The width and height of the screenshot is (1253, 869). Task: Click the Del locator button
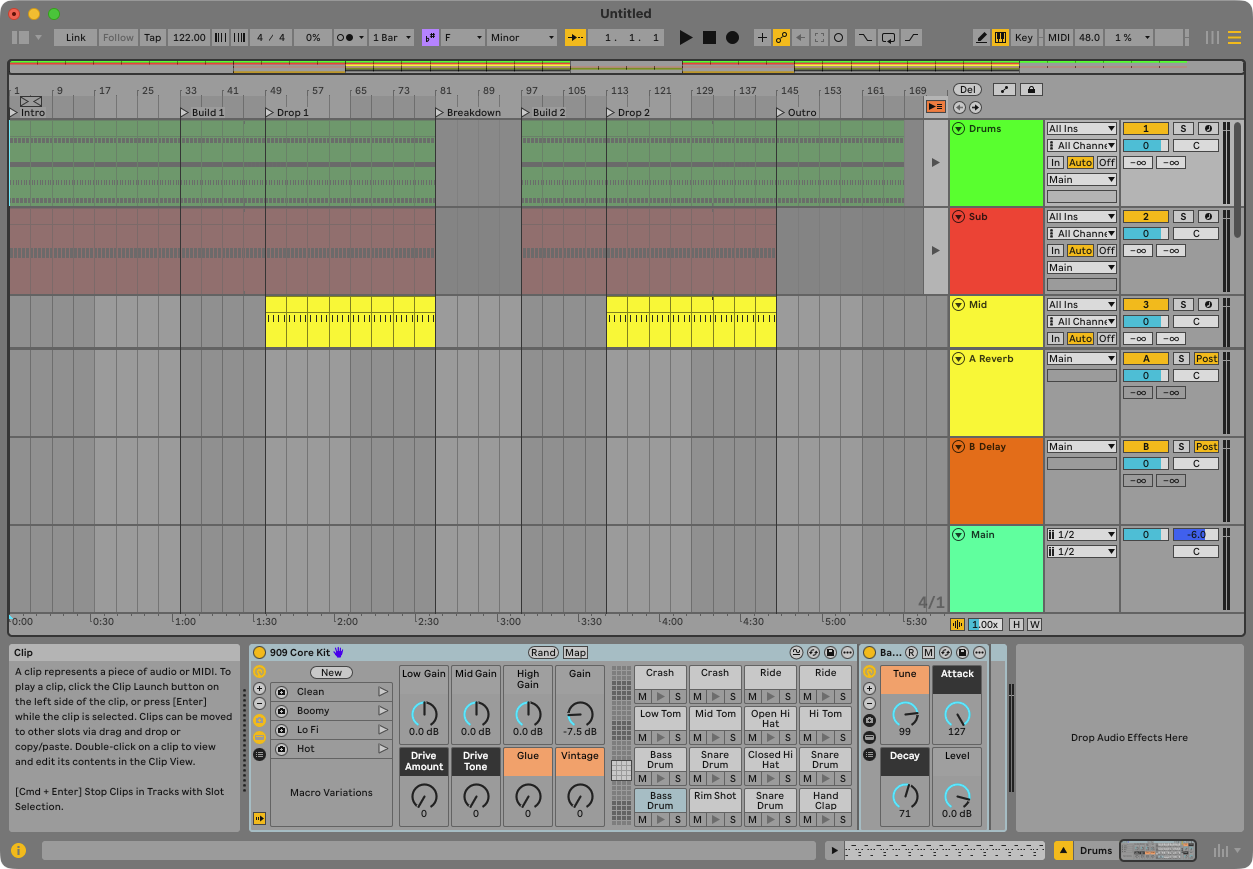[968, 89]
